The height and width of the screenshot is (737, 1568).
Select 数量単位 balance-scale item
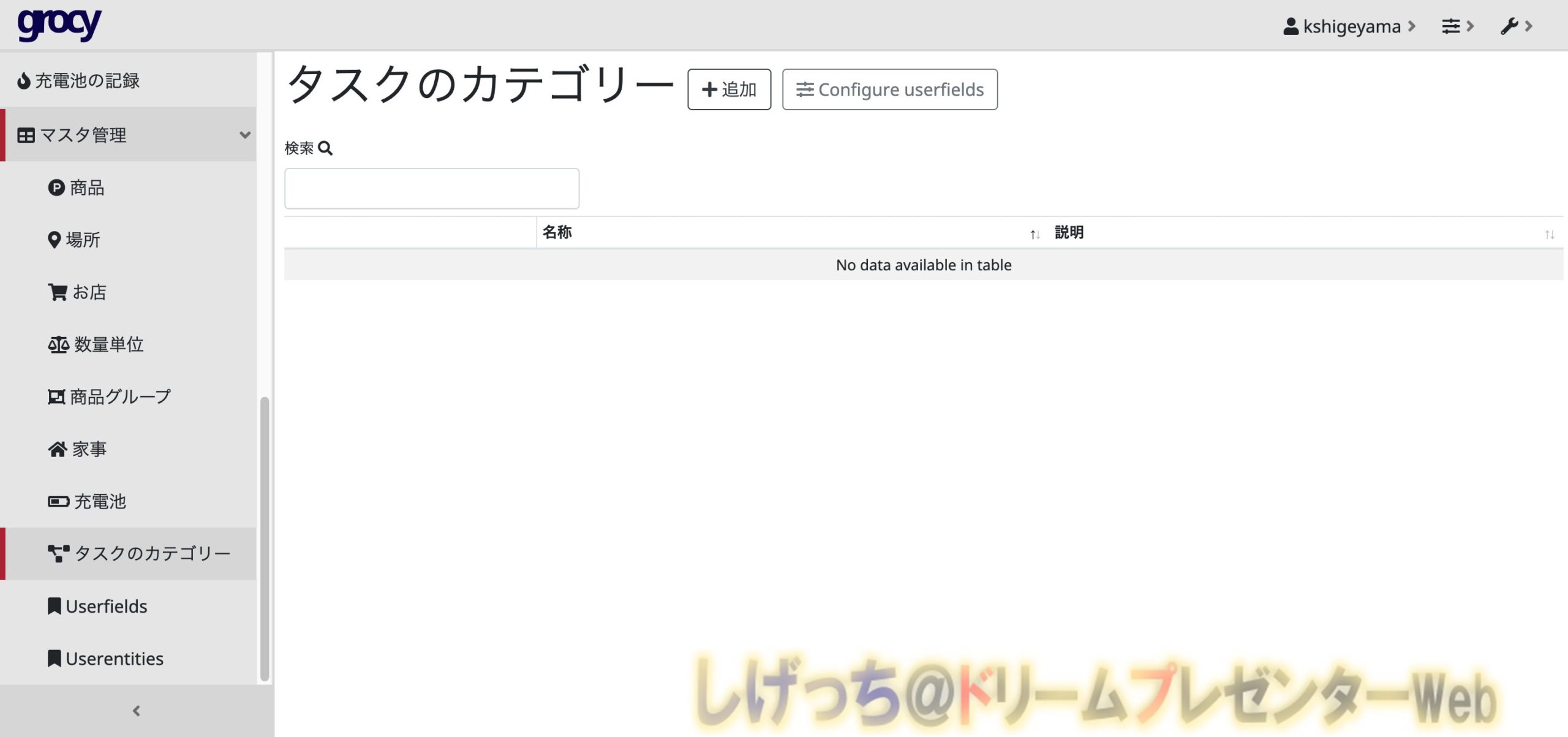point(96,345)
